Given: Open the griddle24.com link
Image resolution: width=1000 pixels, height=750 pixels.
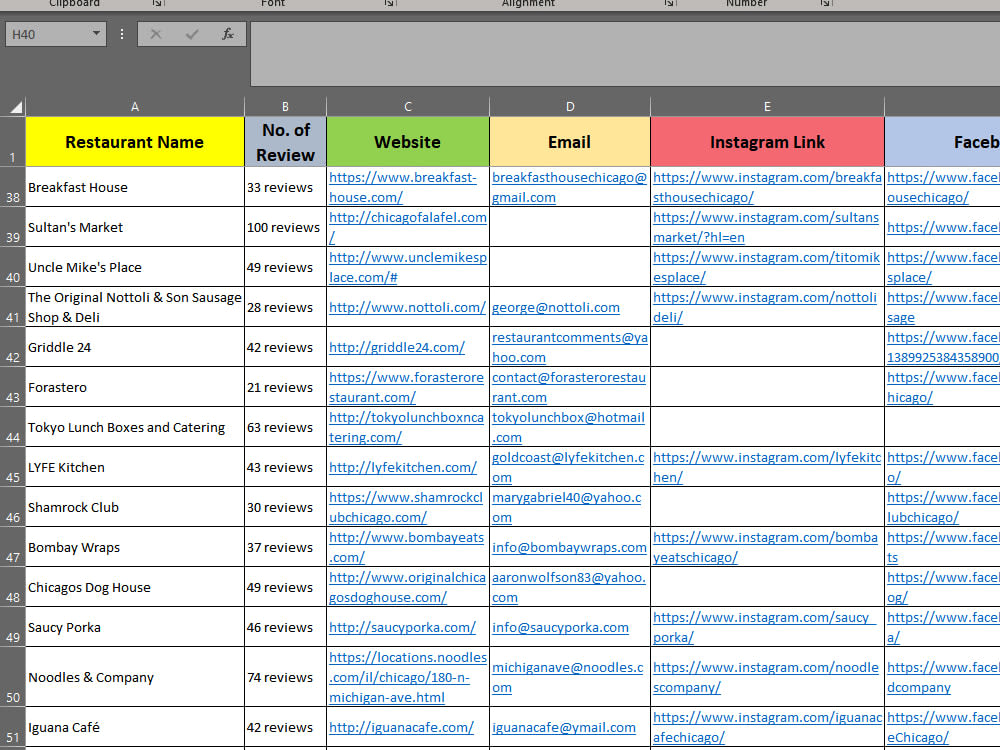Looking at the screenshot, I should click(397, 348).
